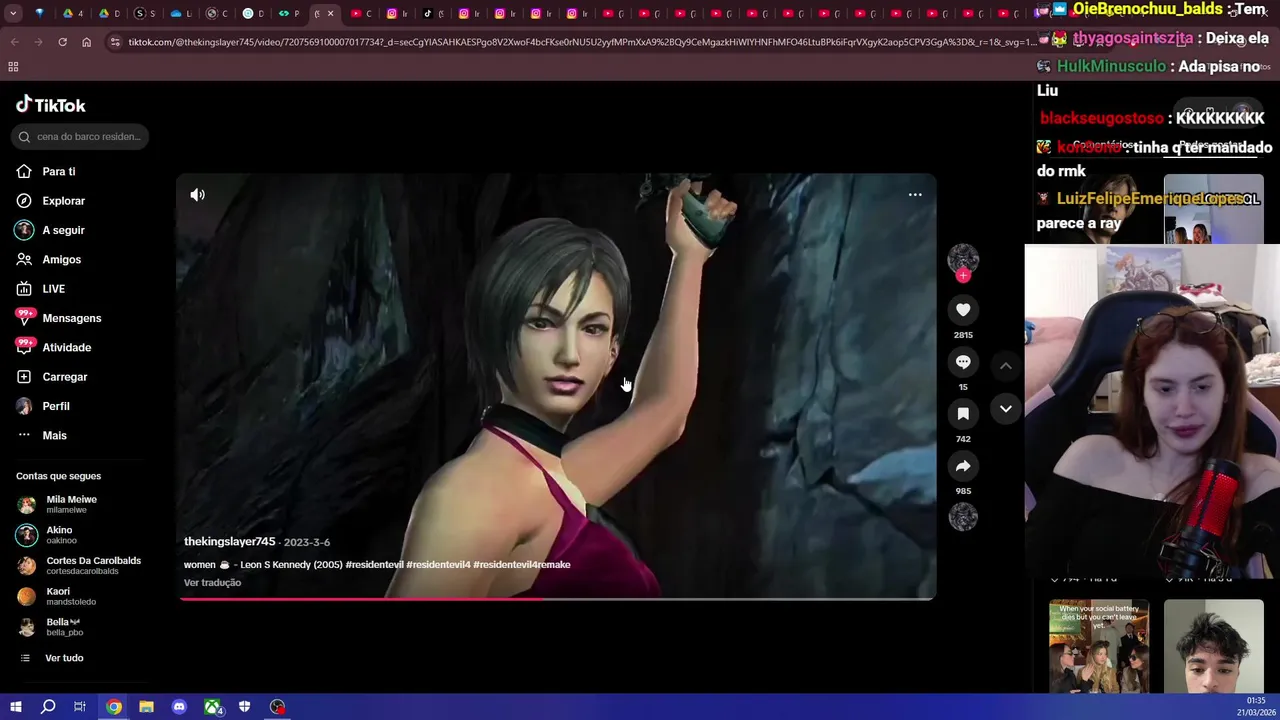Image resolution: width=1280 pixels, height=720 pixels.
Task: Open the comments bubble showing 15
Action: [x=963, y=362]
